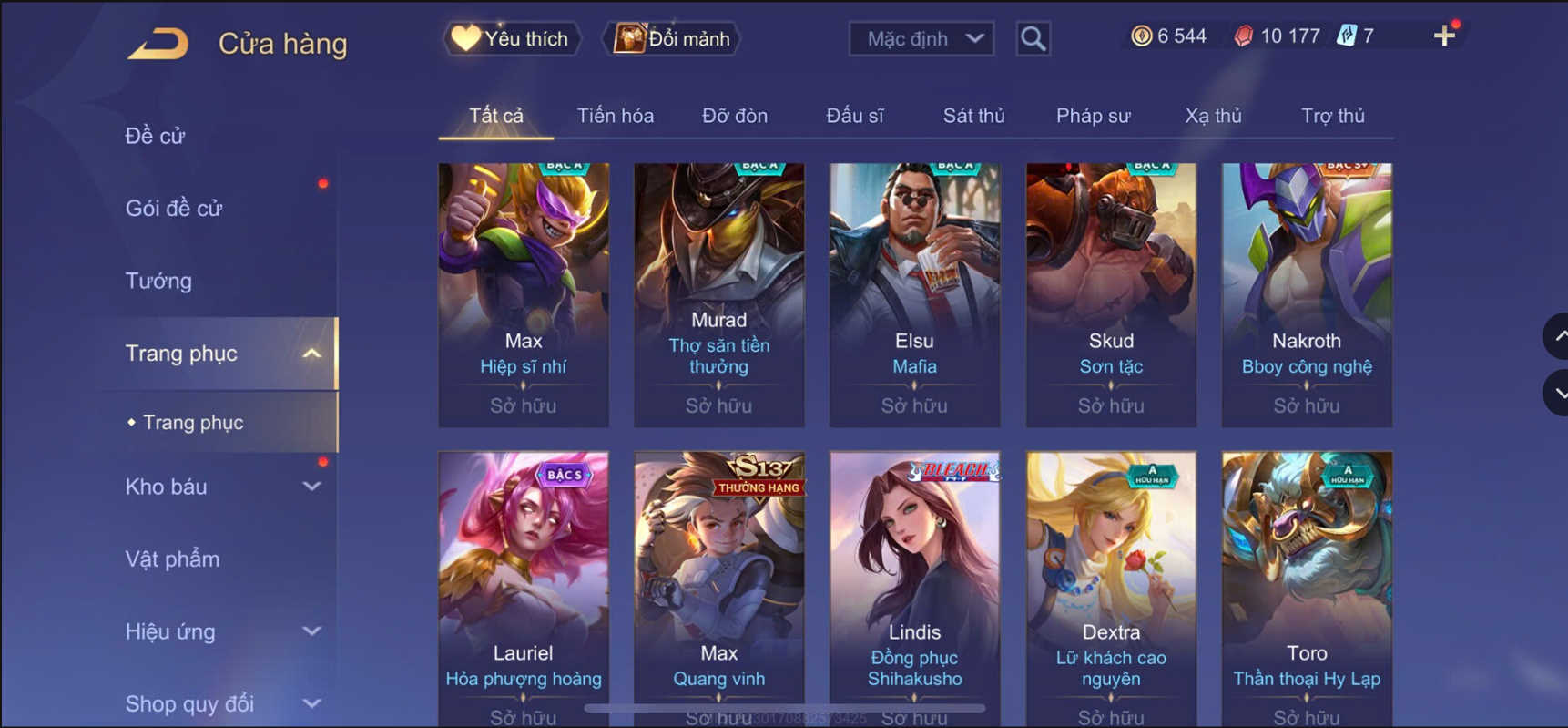Switch to the Sát thủ tab
This screenshot has width=1568, height=728.
click(973, 116)
